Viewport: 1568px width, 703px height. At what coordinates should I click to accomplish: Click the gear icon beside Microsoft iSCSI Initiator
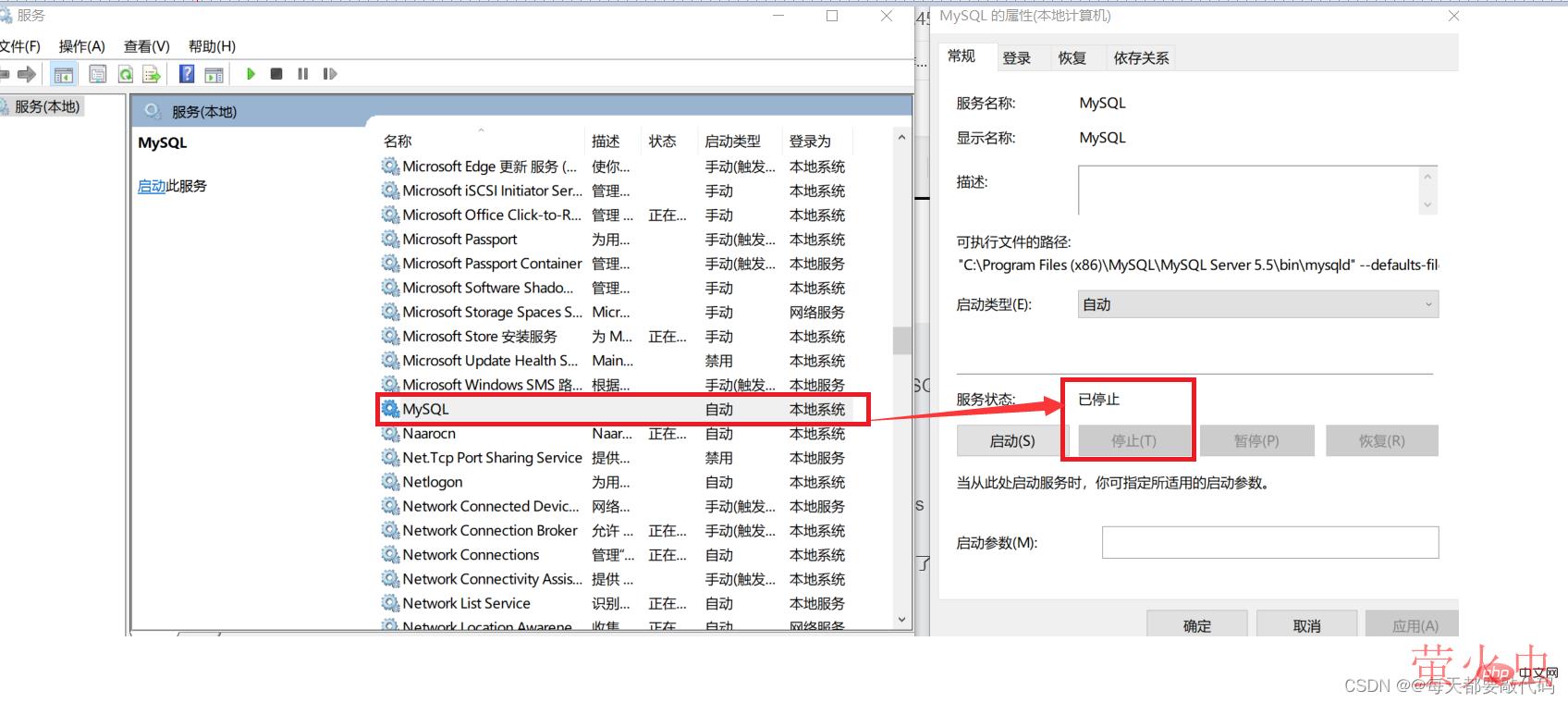[x=391, y=191]
